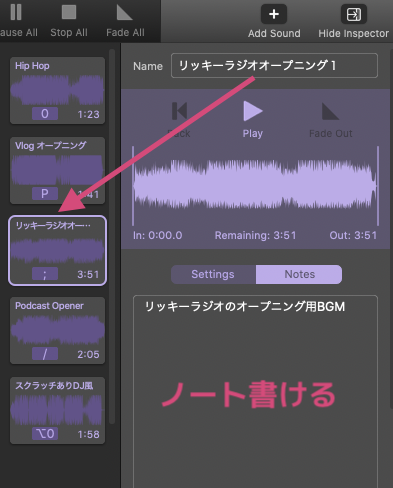
Task: Switch to the Notes tab
Action: click(x=299, y=274)
